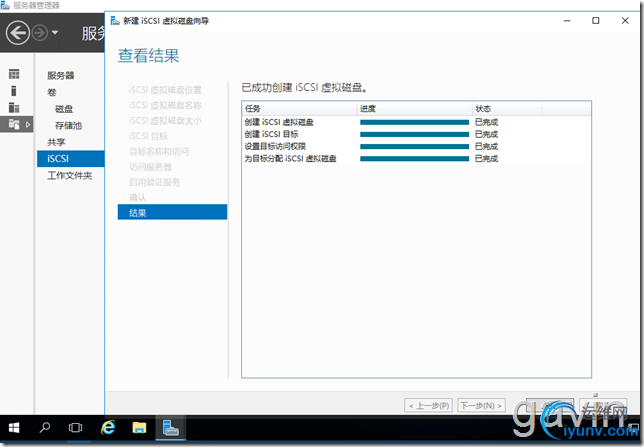
Task: Open Task View on the taskbar
Action: pos(75,428)
